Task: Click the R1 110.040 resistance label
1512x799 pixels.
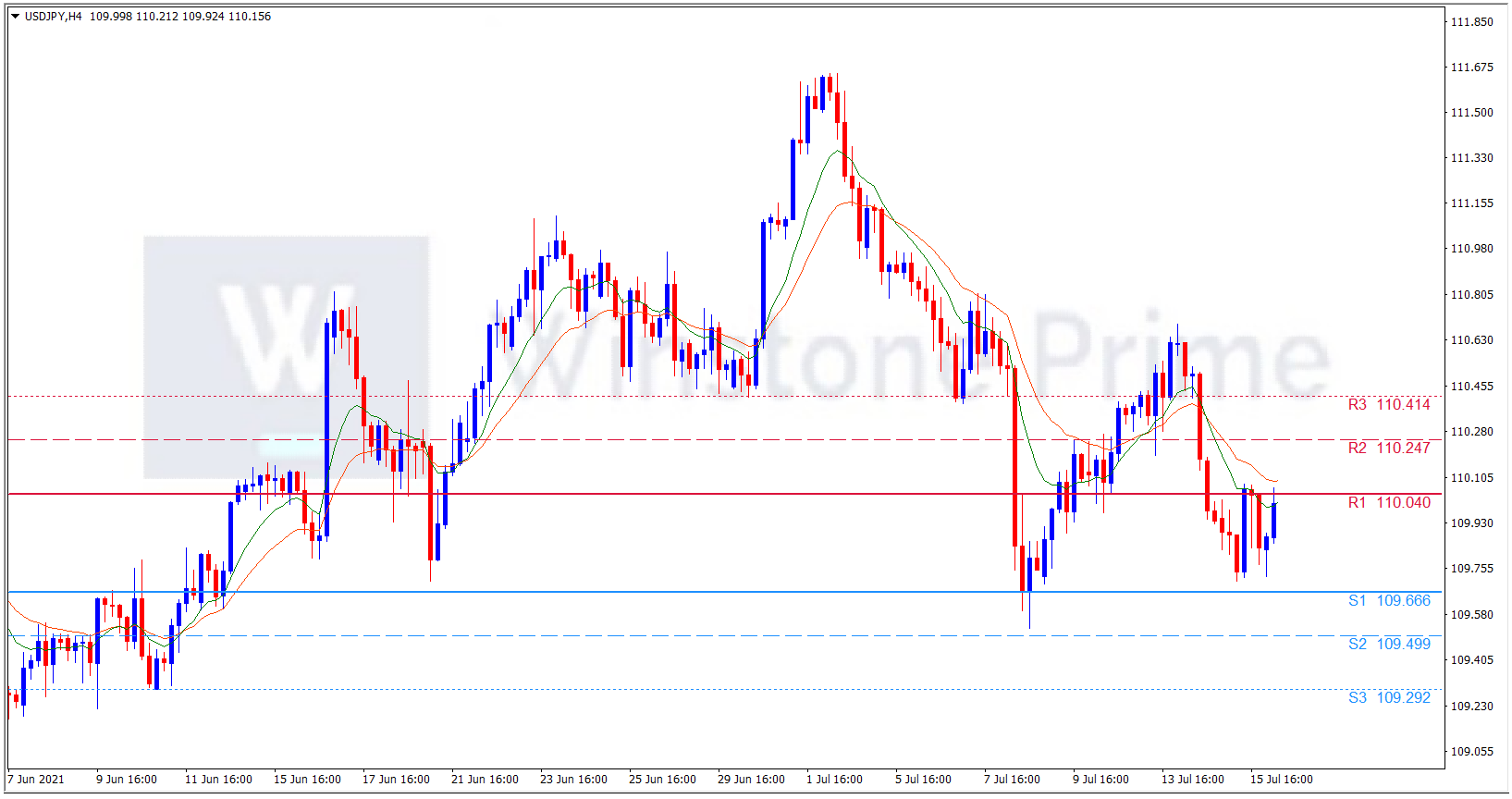Action: click(x=1388, y=502)
